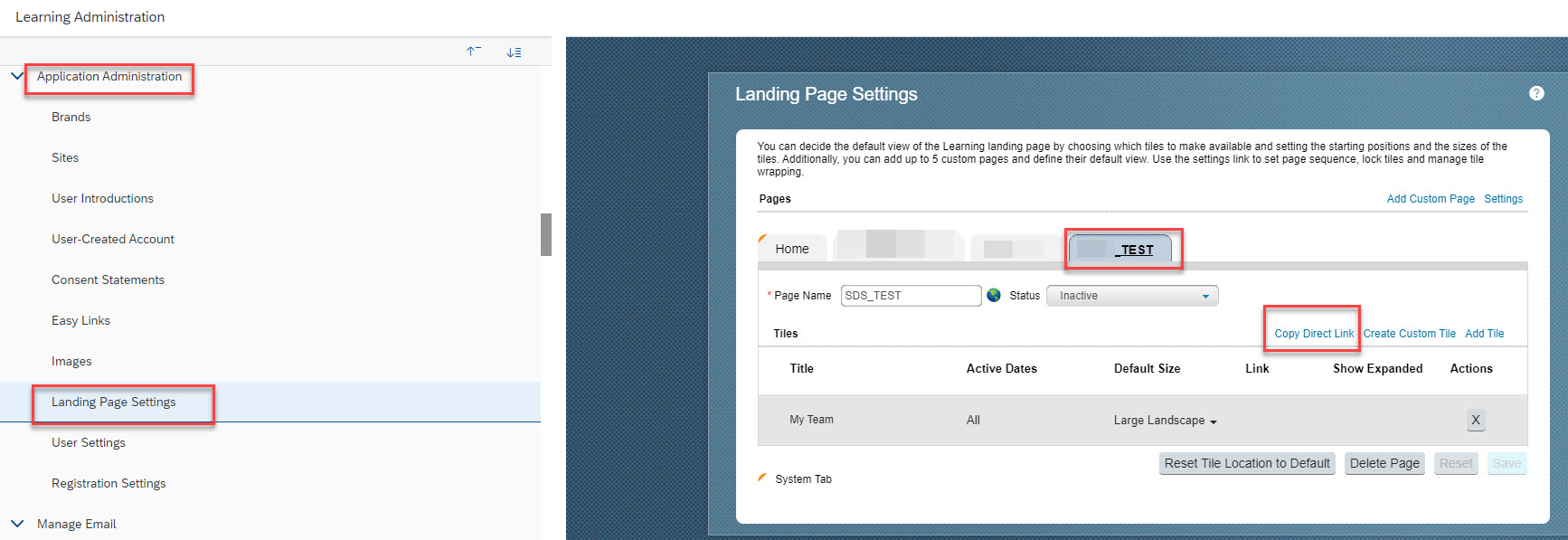Image resolution: width=1568 pixels, height=540 pixels.
Task: Click the Save button
Action: (x=1507, y=463)
